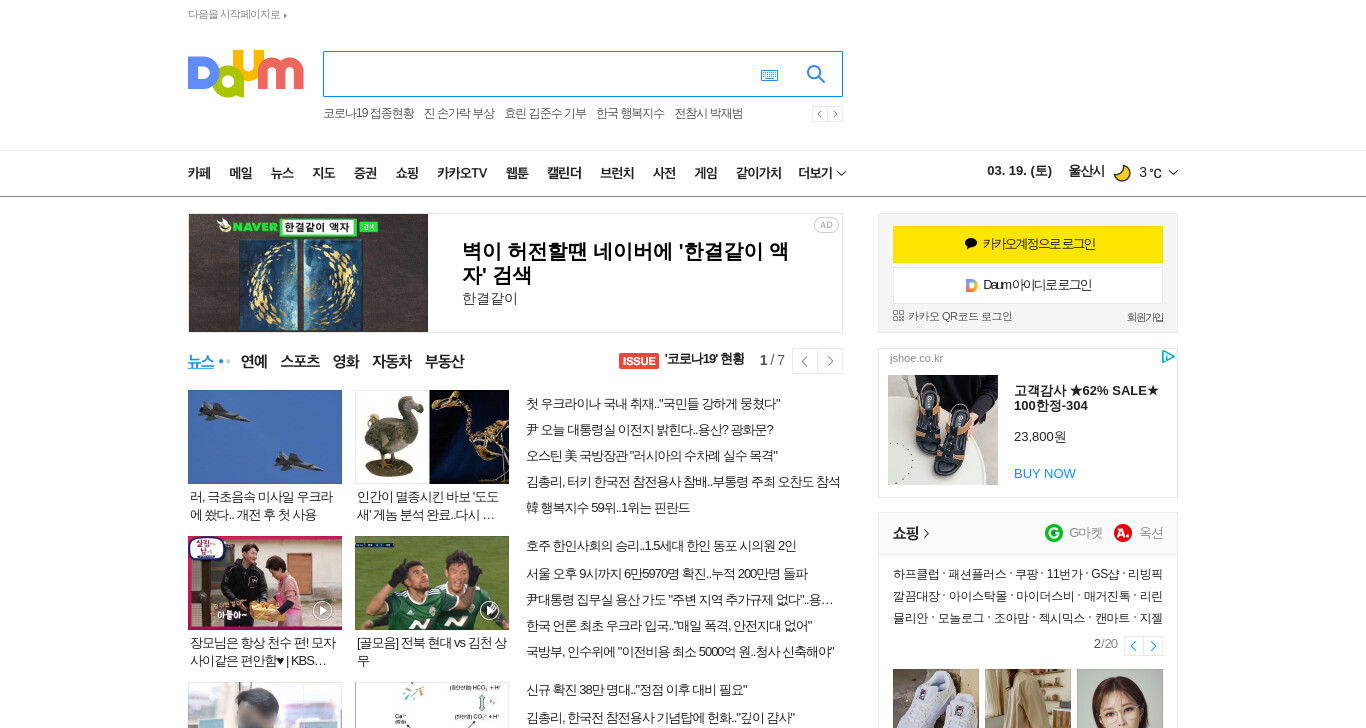Select the 부동산 tab

pyautogui.click(x=444, y=361)
